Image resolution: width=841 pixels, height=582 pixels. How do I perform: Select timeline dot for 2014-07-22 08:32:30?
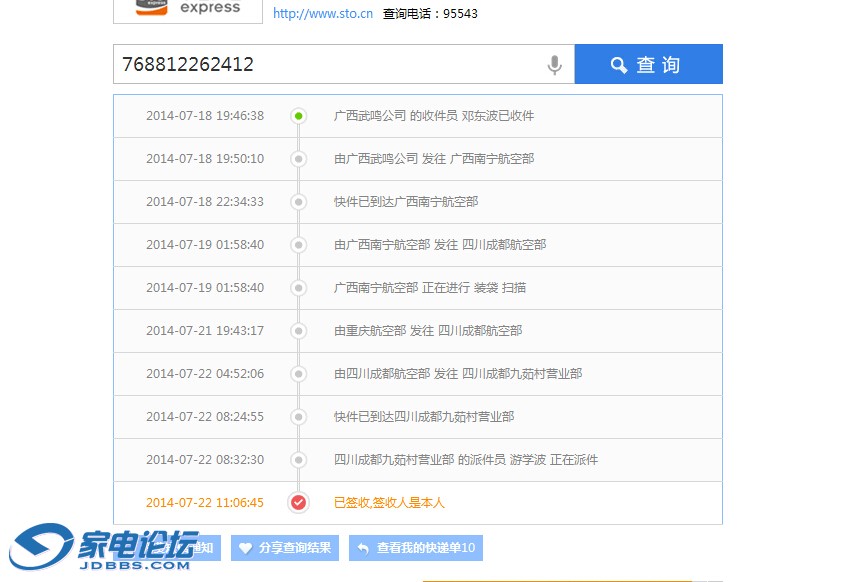click(298, 460)
